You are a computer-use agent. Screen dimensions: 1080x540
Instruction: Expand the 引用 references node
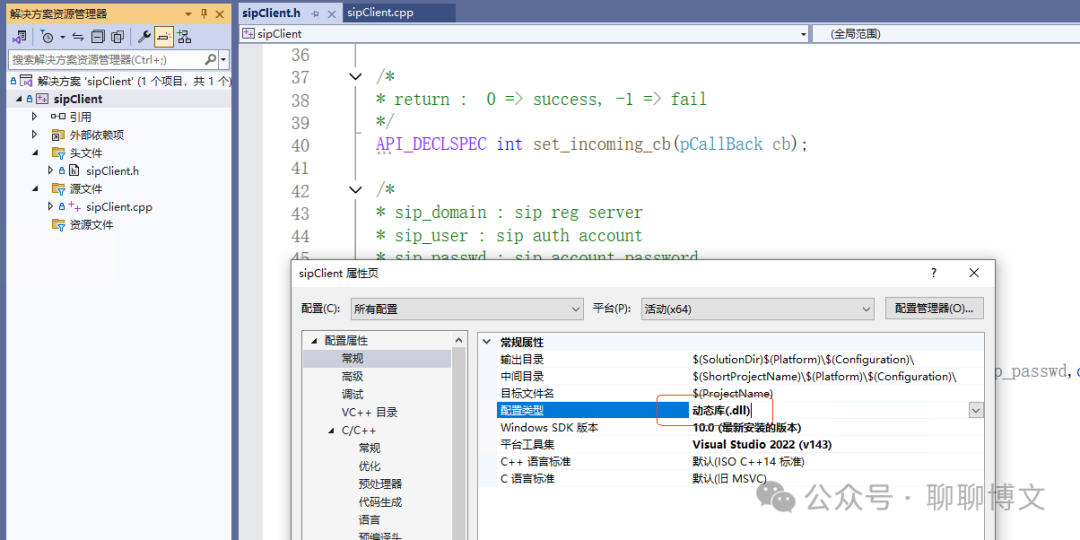pos(34,117)
